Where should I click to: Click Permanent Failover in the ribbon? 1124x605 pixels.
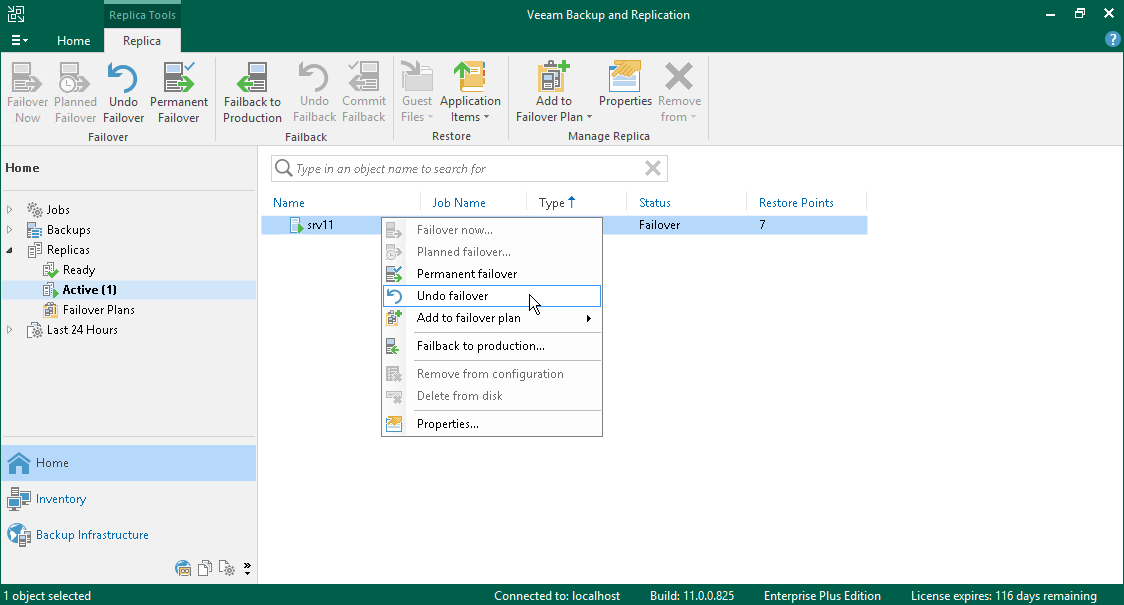click(x=178, y=92)
